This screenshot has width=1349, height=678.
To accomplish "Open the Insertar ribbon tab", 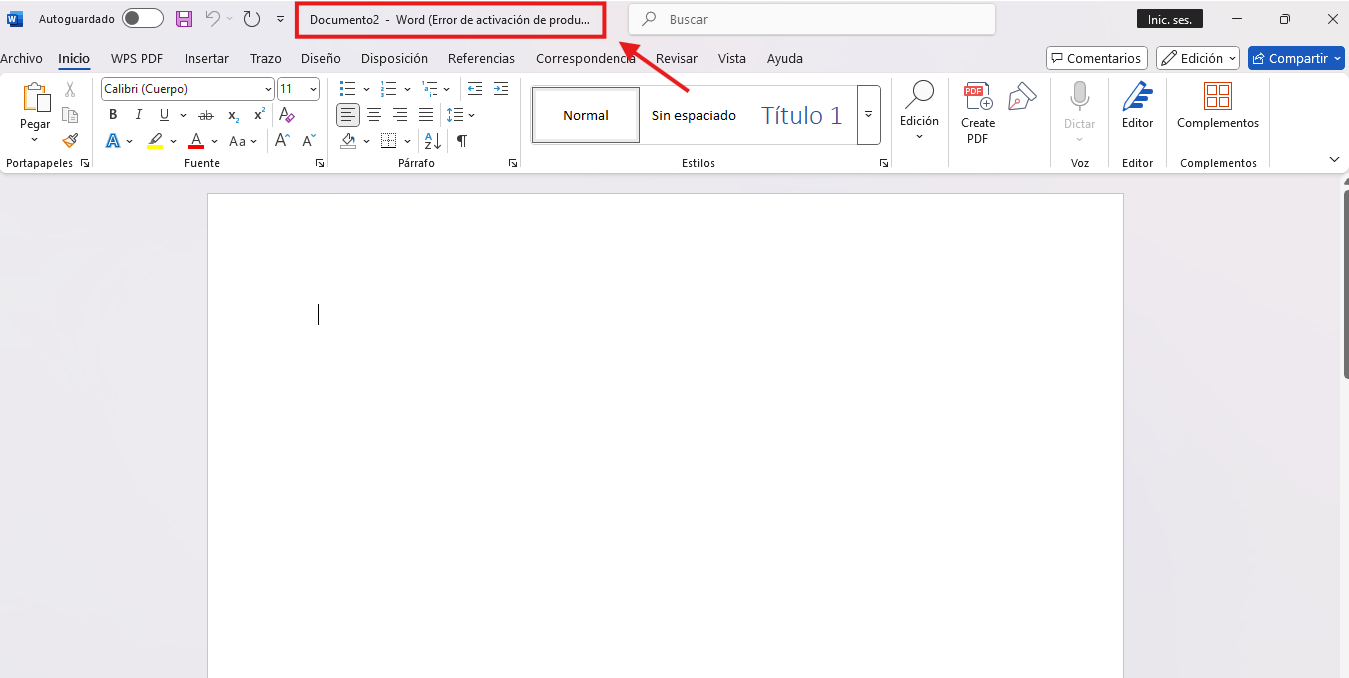I will pos(206,59).
